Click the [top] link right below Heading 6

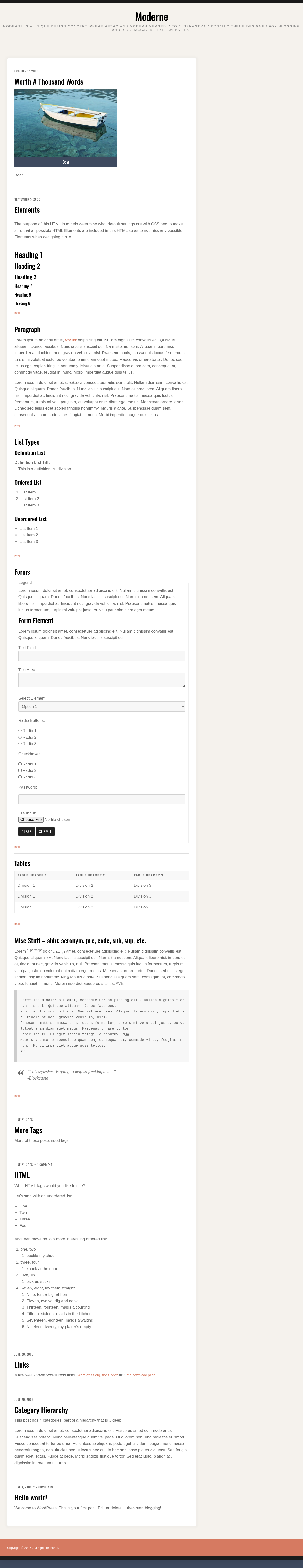pyautogui.click(x=17, y=313)
